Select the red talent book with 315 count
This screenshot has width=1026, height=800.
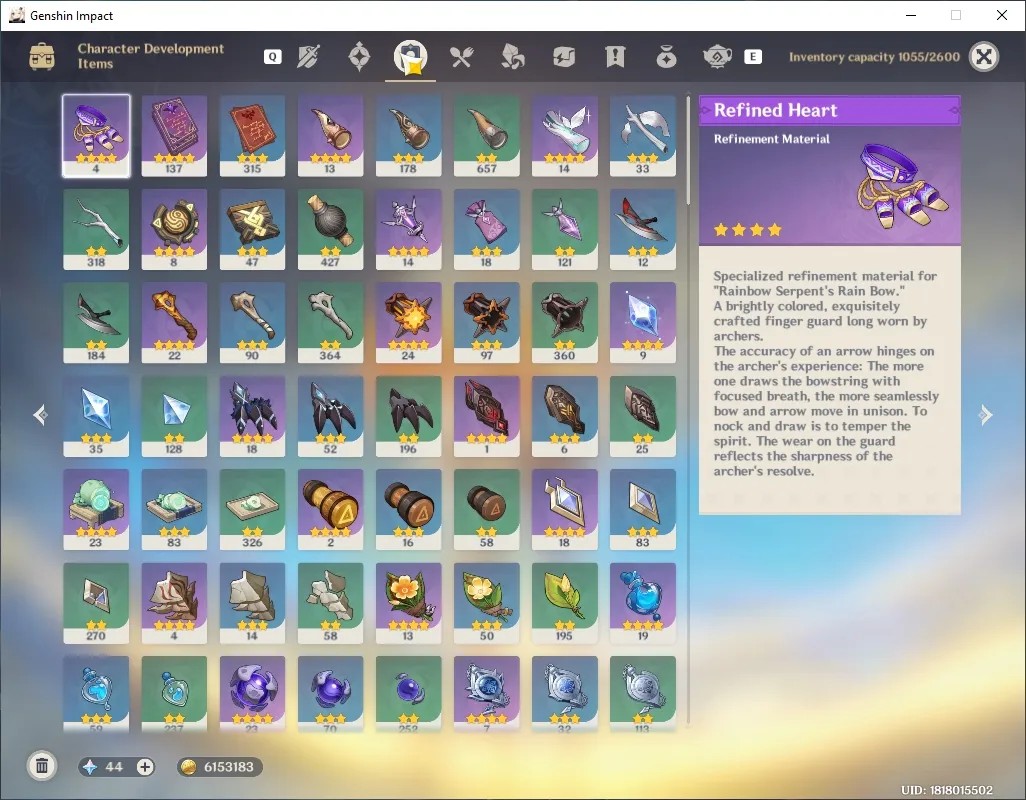(x=252, y=136)
